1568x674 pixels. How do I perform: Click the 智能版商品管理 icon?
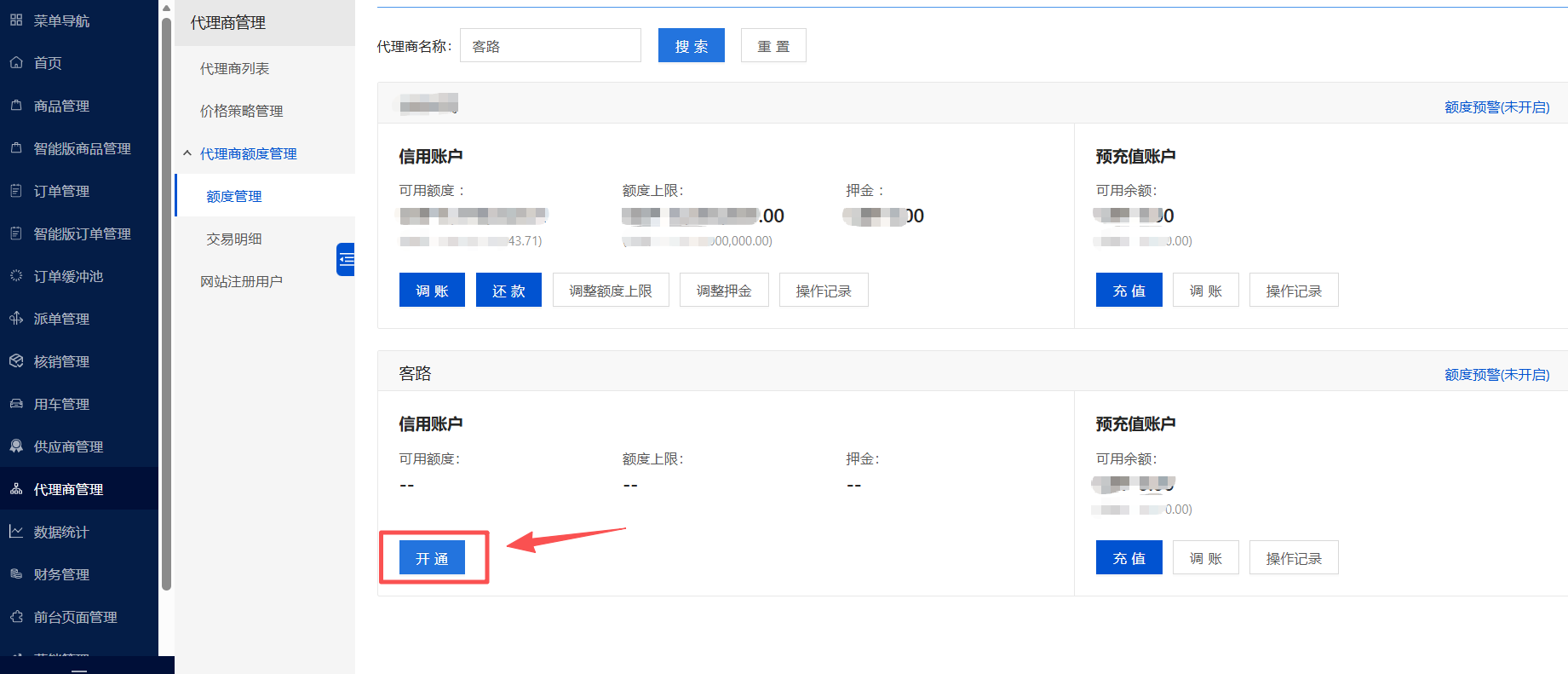coord(16,147)
